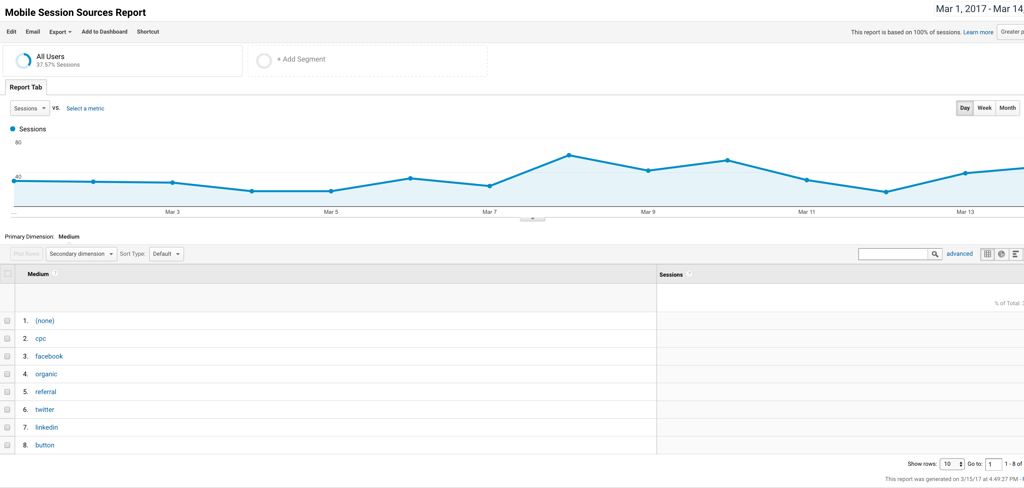Viewport: 1024px width, 488px height.
Task: Check the box for the organic row
Action: [x=7, y=374]
